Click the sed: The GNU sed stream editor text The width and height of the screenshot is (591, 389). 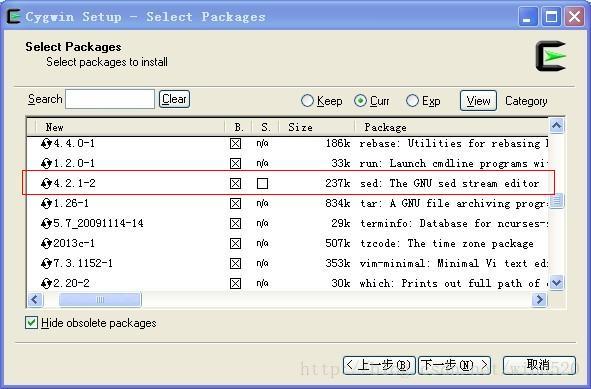pos(449,184)
